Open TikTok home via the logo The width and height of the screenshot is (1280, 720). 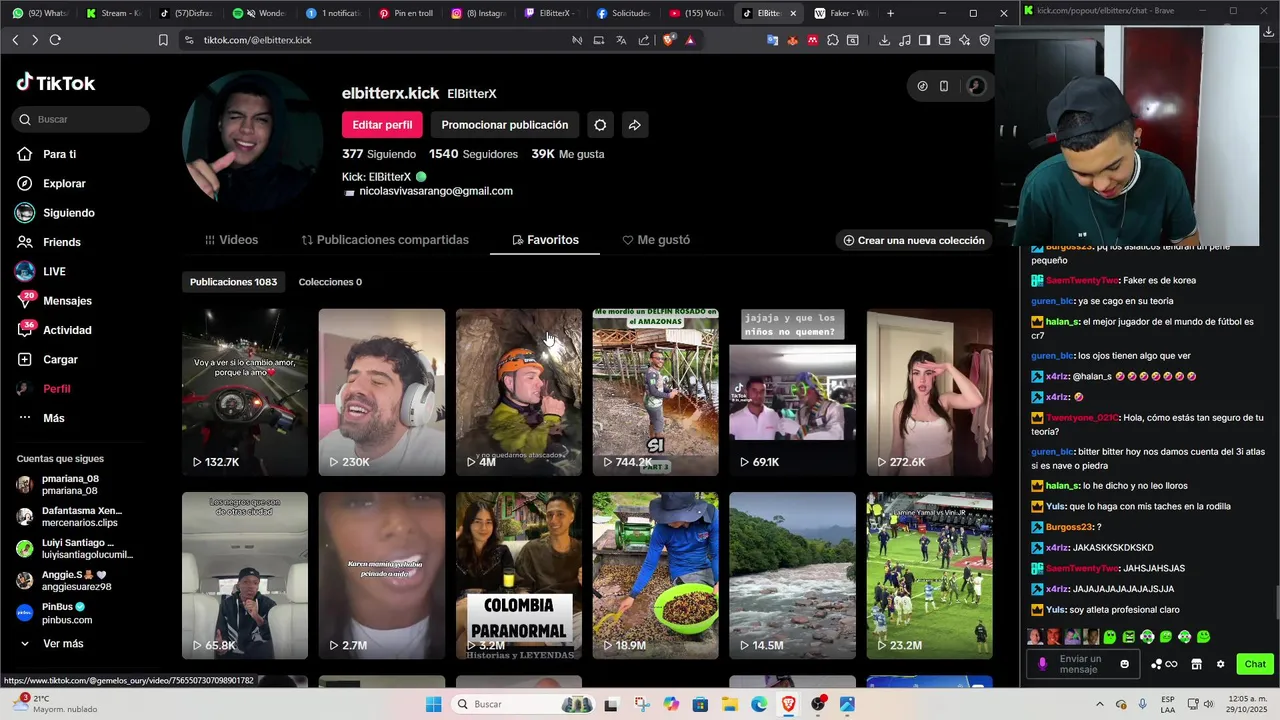point(56,83)
